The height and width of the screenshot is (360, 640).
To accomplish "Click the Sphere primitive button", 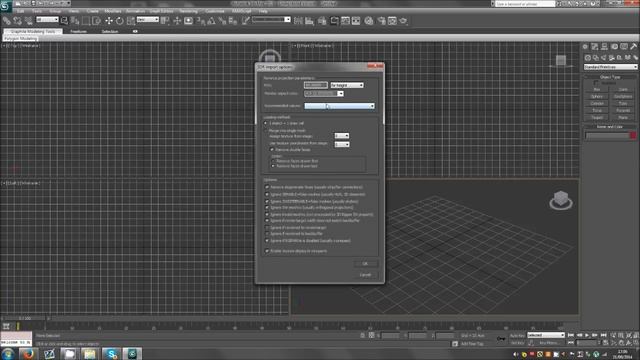I will tap(597, 97).
